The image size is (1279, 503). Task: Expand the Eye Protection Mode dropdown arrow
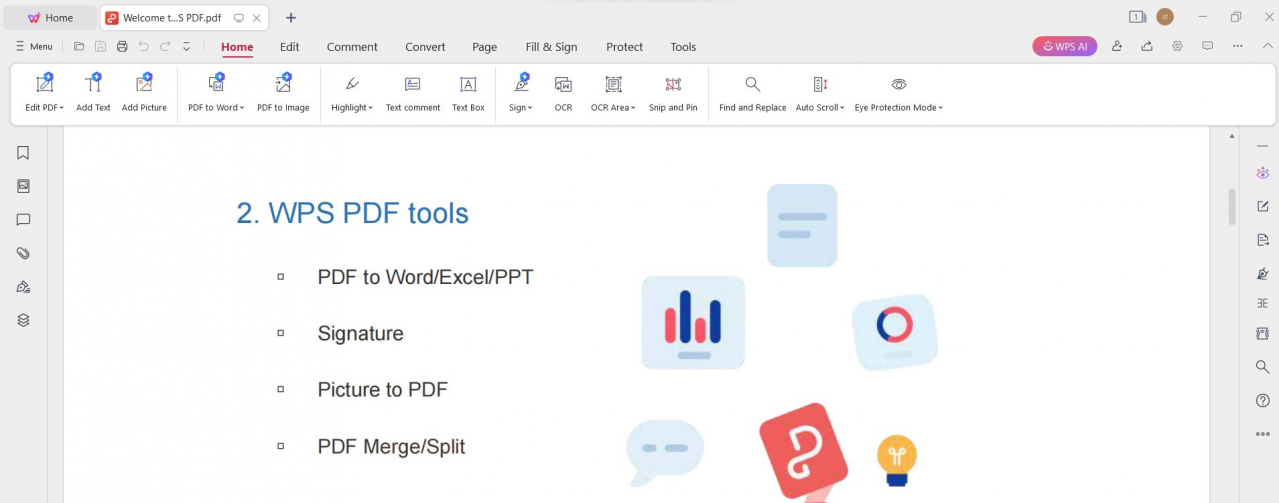click(x=941, y=108)
